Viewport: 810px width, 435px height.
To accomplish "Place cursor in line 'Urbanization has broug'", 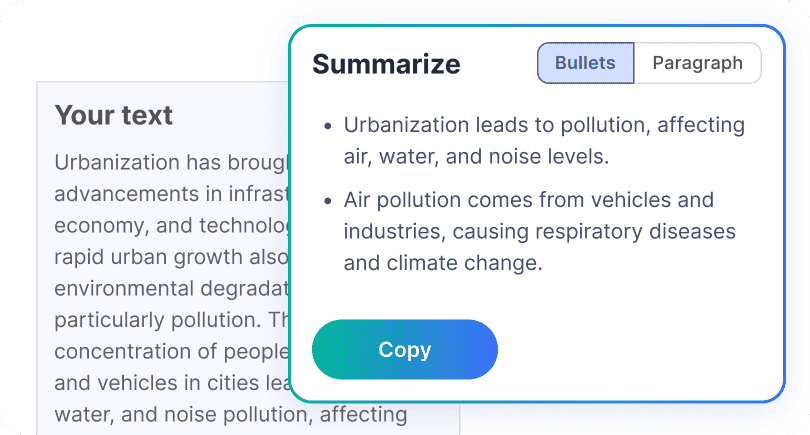I will pyautogui.click(x=172, y=163).
